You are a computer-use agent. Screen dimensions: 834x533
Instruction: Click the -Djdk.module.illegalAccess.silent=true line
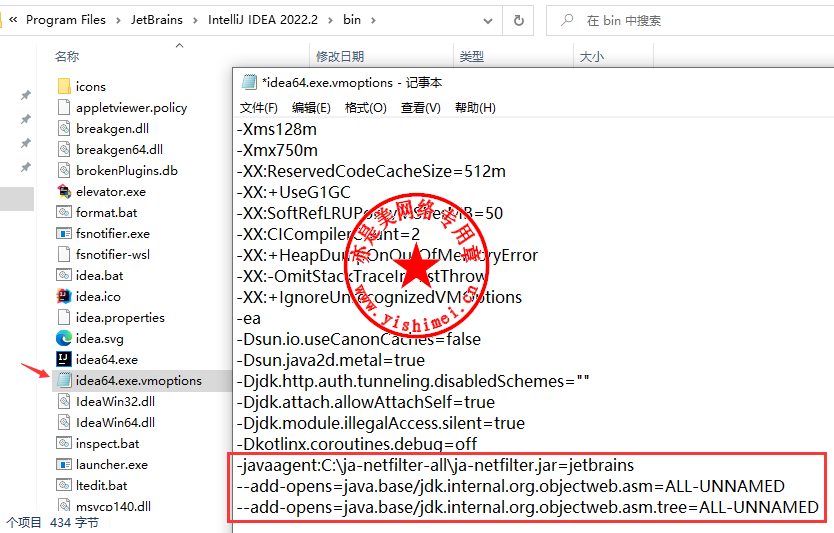pos(381,423)
